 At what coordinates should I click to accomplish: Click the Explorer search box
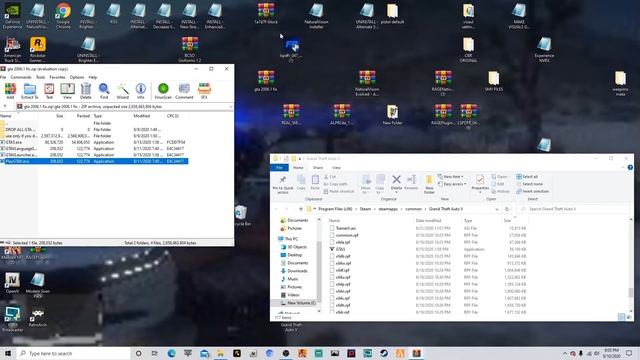(x=573, y=209)
